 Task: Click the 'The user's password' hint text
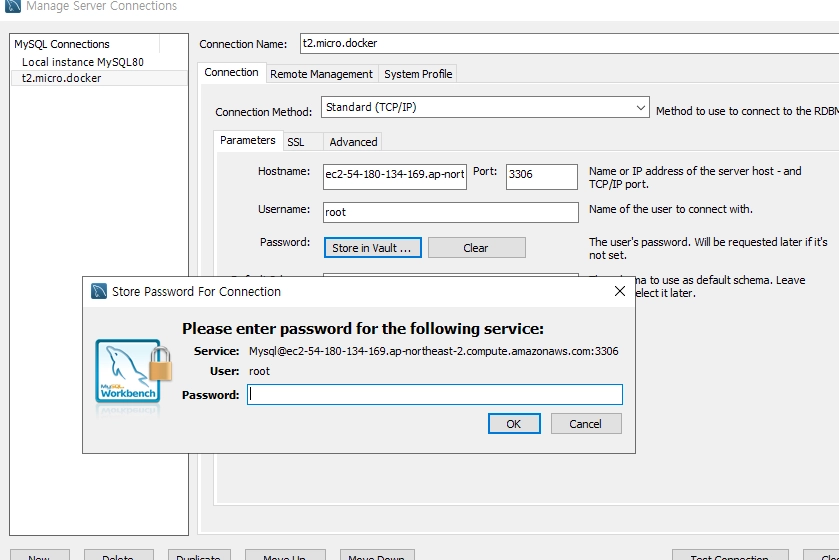tap(708, 249)
